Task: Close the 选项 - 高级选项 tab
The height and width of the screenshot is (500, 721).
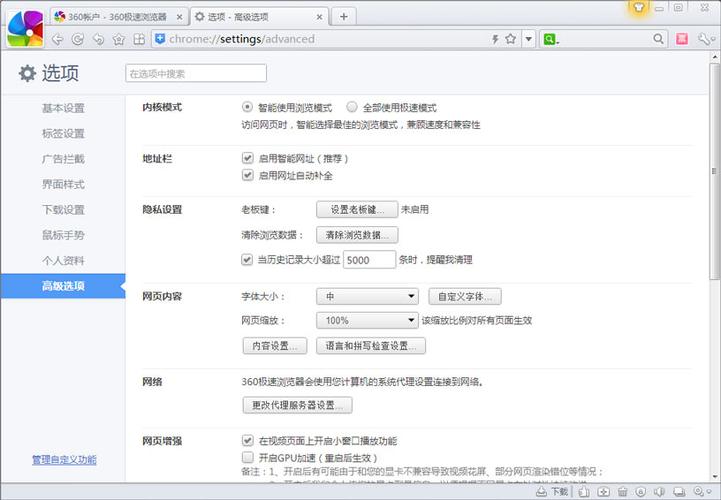Action: pyautogui.click(x=319, y=17)
